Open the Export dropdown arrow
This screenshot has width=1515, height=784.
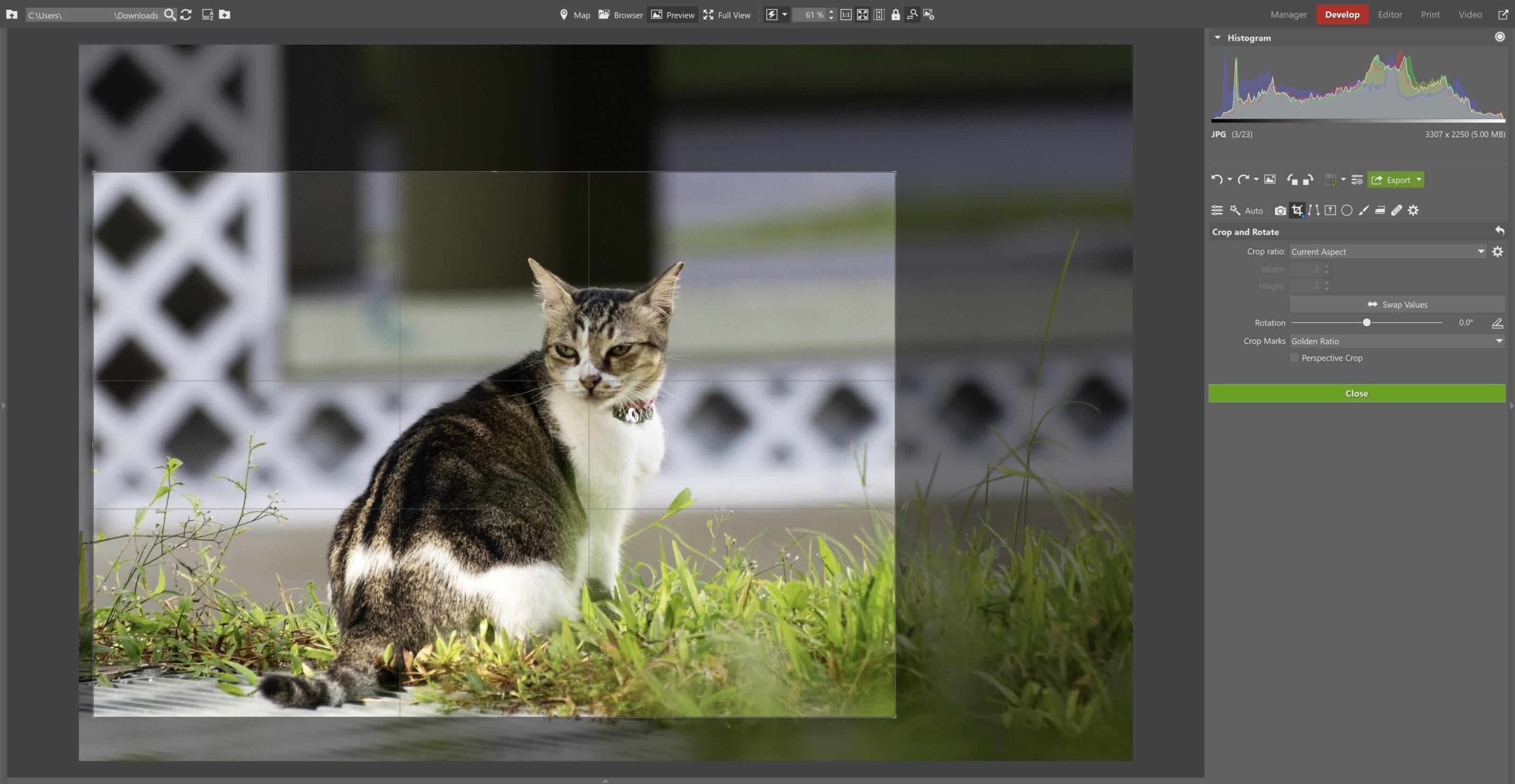pyautogui.click(x=1418, y=180)
